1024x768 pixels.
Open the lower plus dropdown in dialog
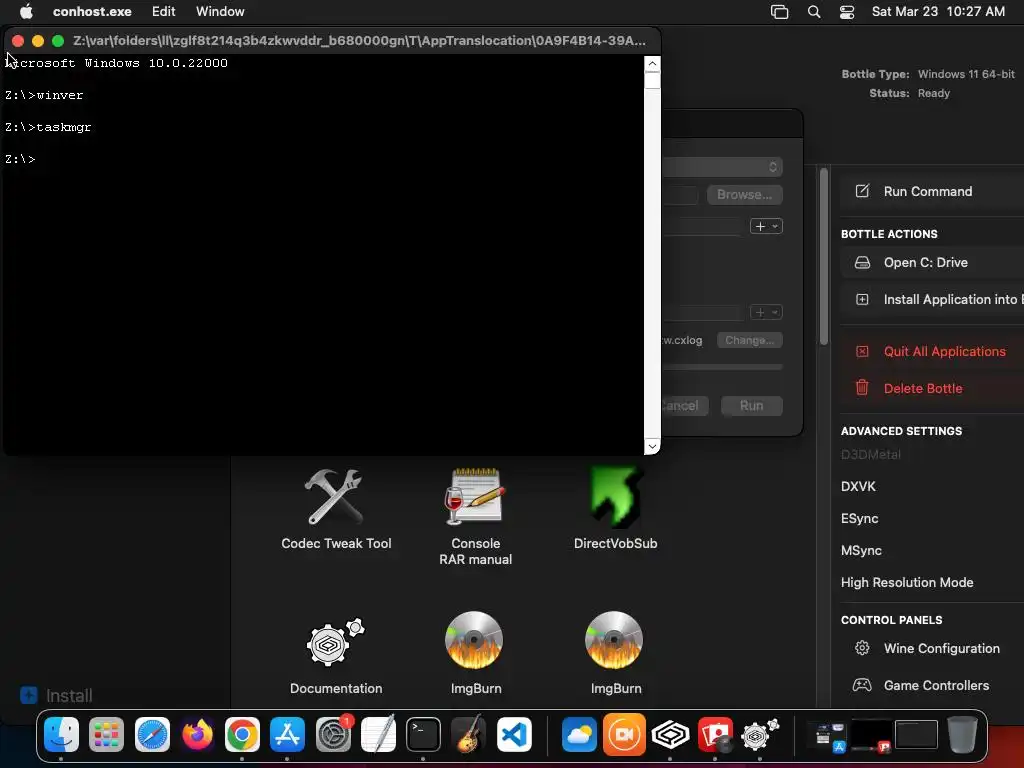pyautogui.click(x=766, y=312)
